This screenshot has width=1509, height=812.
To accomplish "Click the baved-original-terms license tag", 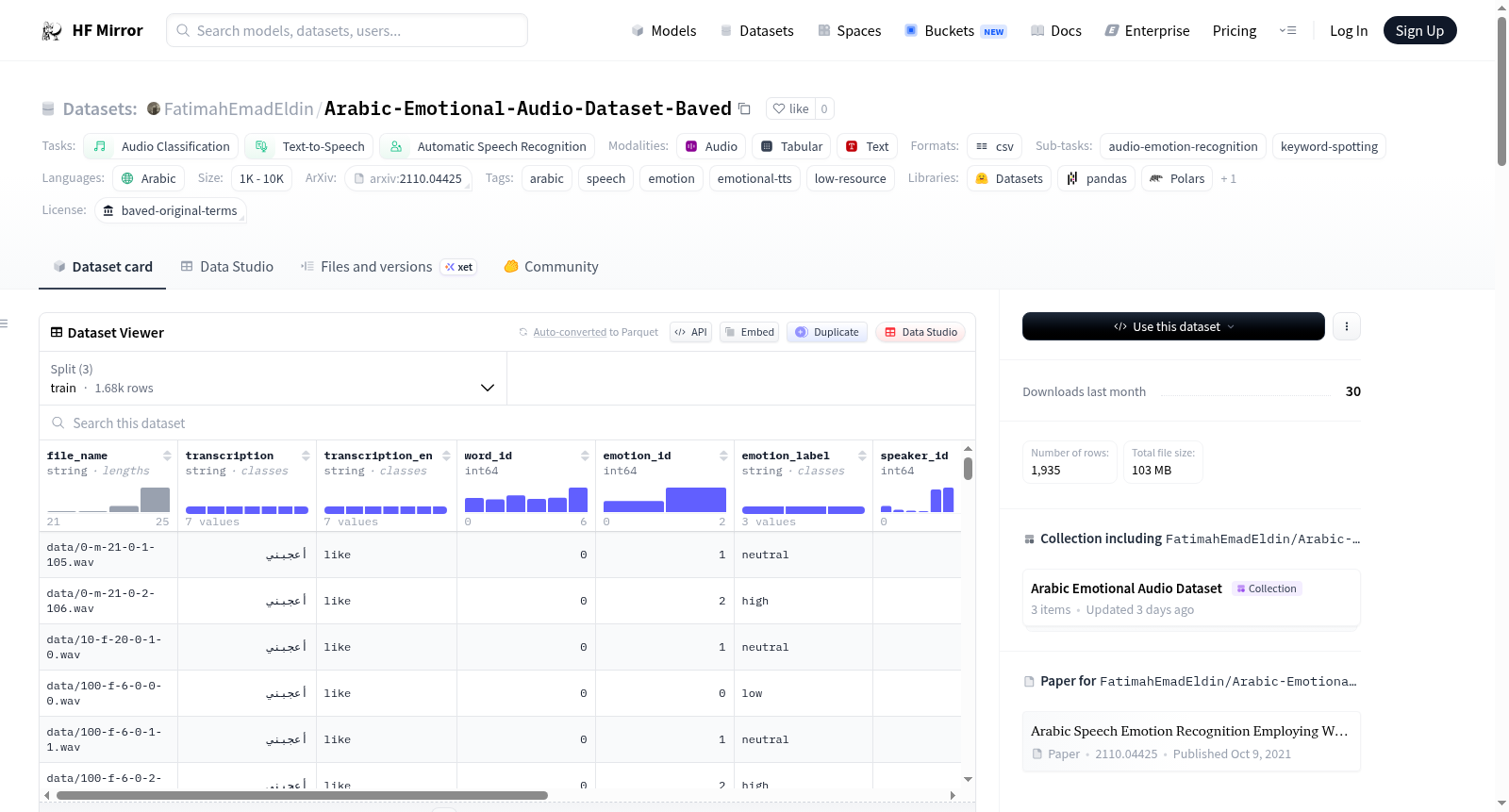I will (171, 210).
